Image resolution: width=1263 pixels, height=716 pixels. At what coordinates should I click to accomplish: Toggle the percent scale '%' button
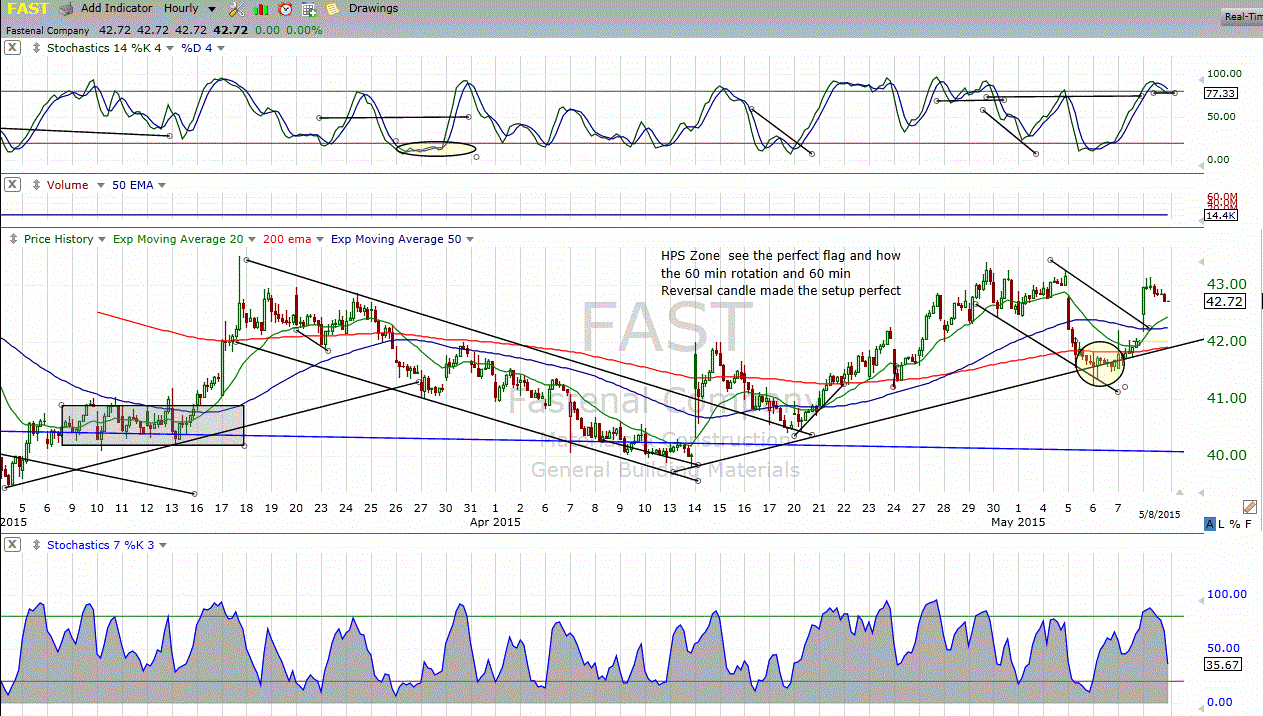(1235, 524)
